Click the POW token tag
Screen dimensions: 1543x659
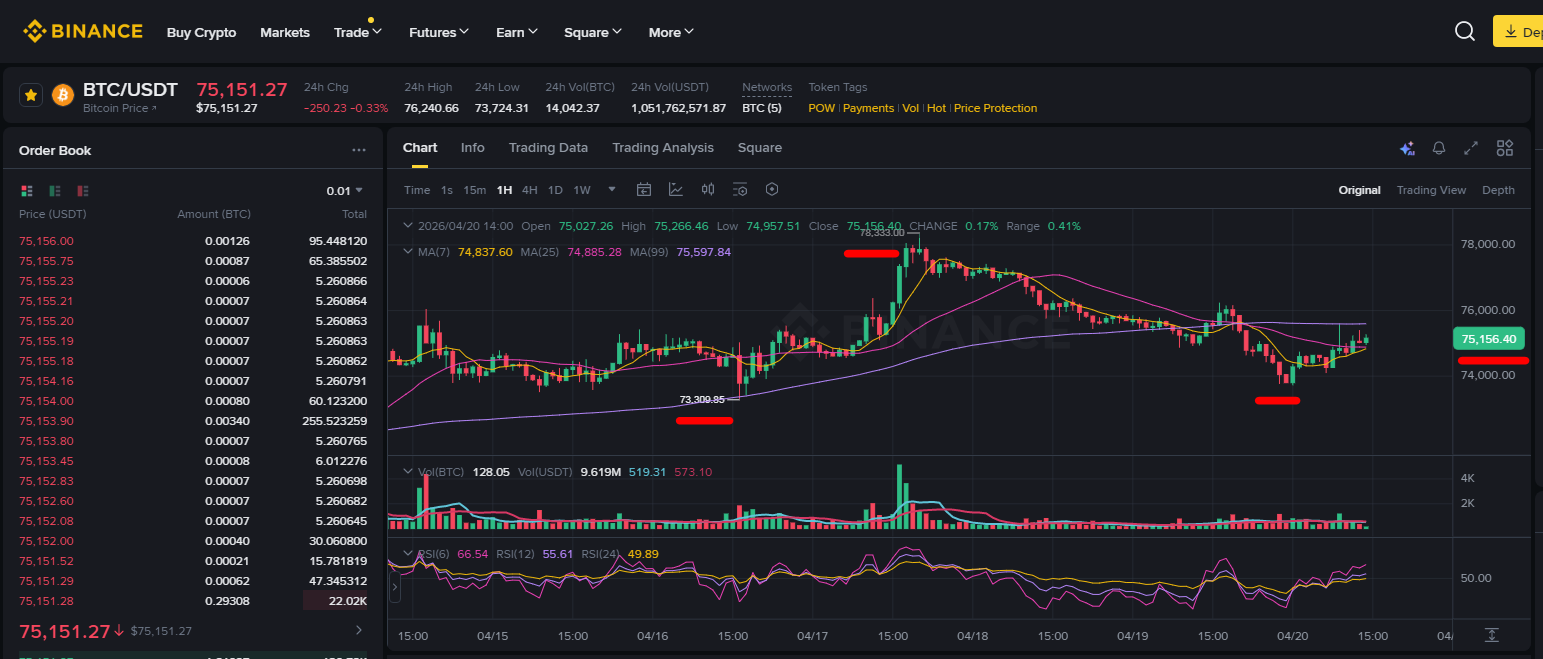point(821,108)
